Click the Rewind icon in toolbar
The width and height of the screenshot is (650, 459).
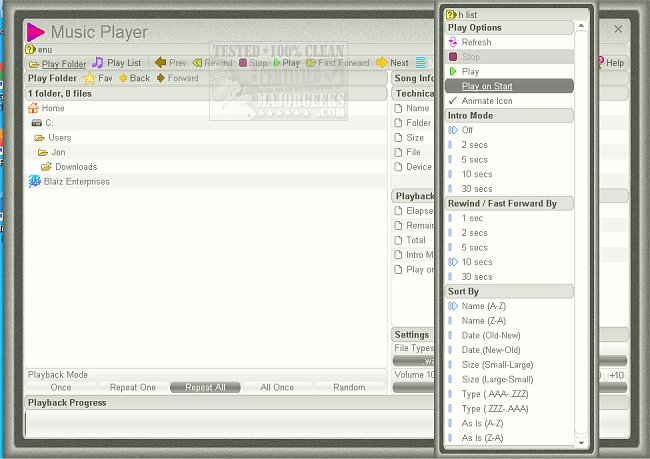(x=197, y=63)
